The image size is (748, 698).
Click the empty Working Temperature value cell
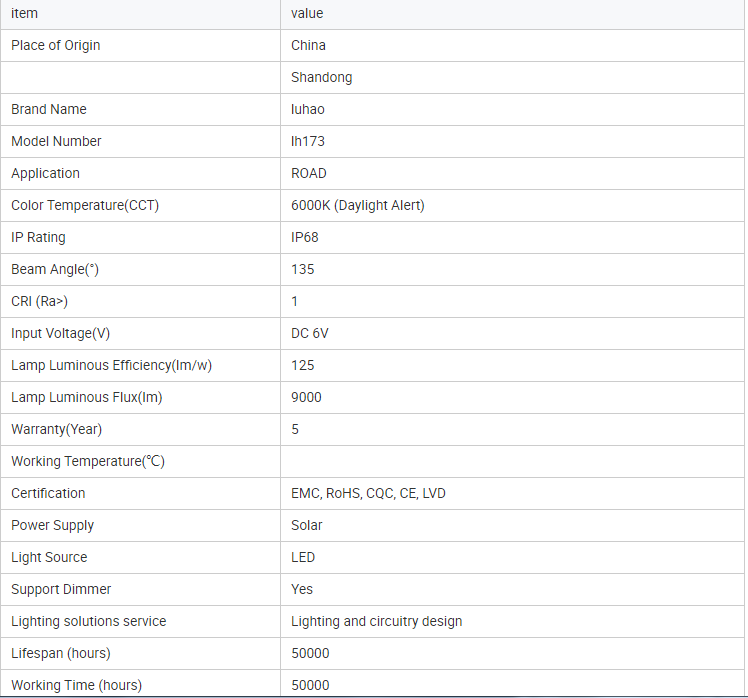(x=512, y=461)
